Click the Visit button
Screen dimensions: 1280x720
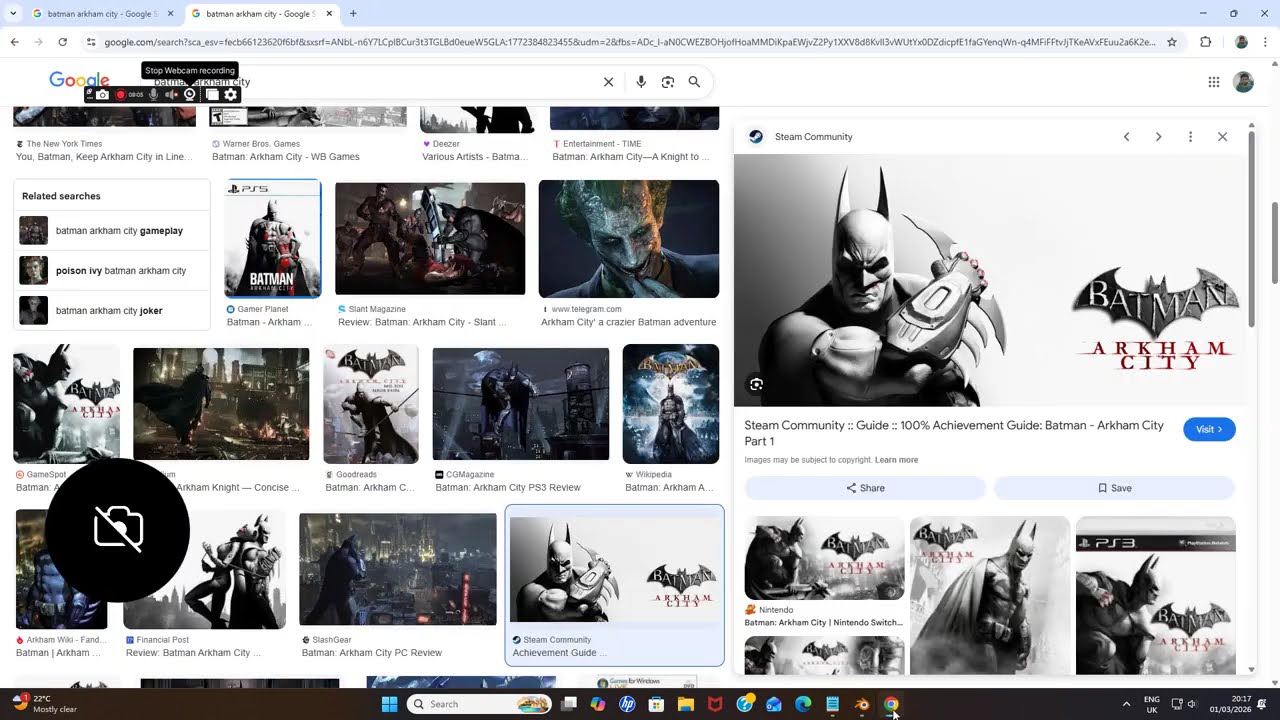coord(1209,430)
